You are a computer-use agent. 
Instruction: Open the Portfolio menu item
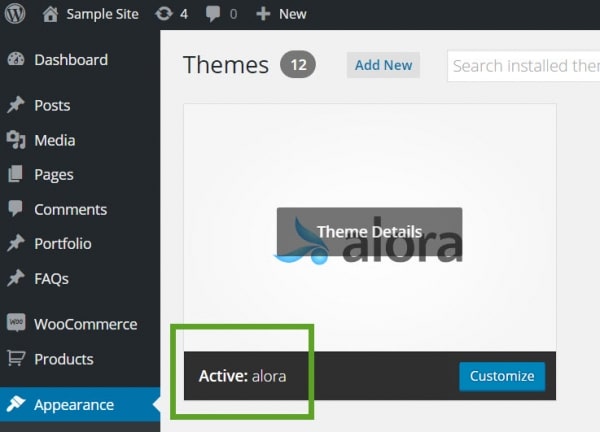click(x=63, y=244)
